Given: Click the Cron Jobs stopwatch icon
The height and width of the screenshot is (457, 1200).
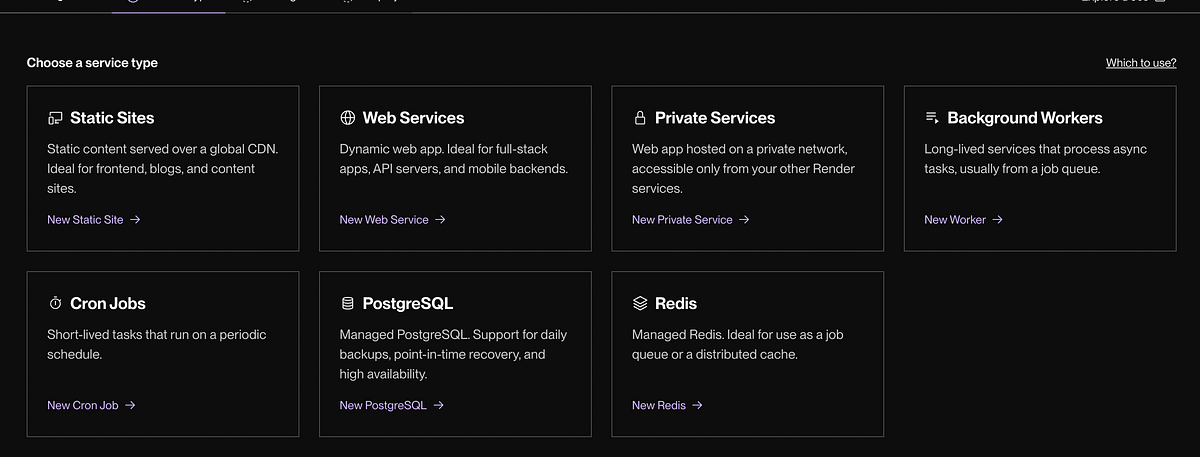Looking at the screenshot, I should [x=55, y=303].
